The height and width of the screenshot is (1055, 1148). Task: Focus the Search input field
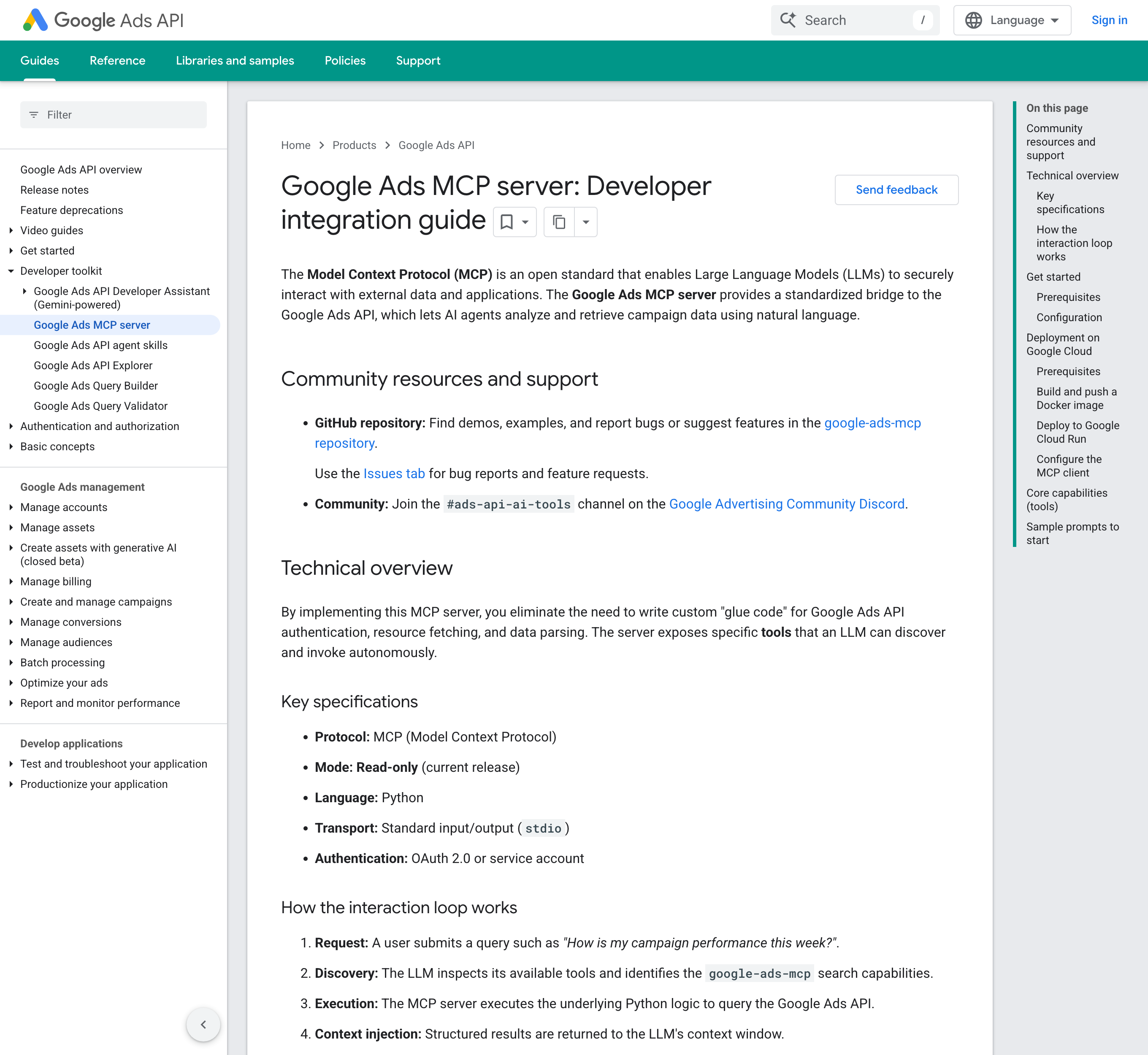click(855, 20)
